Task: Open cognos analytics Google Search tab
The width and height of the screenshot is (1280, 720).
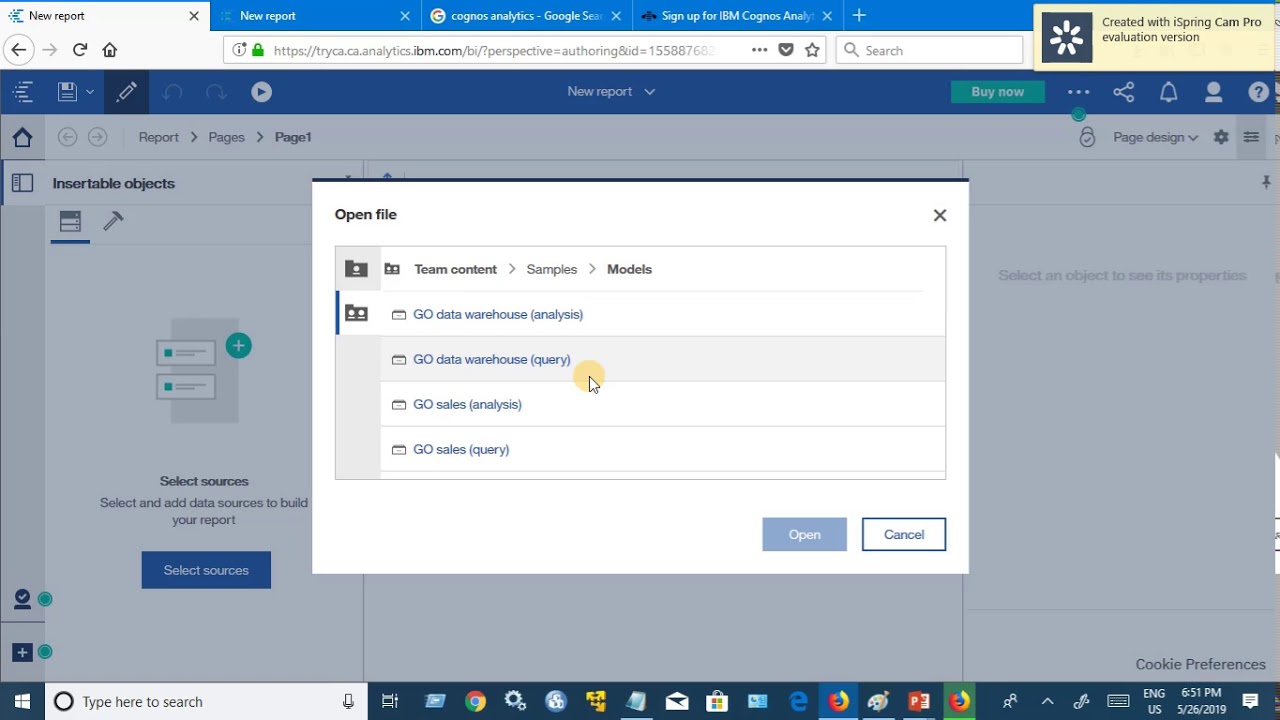Action: tap(524, 16)
